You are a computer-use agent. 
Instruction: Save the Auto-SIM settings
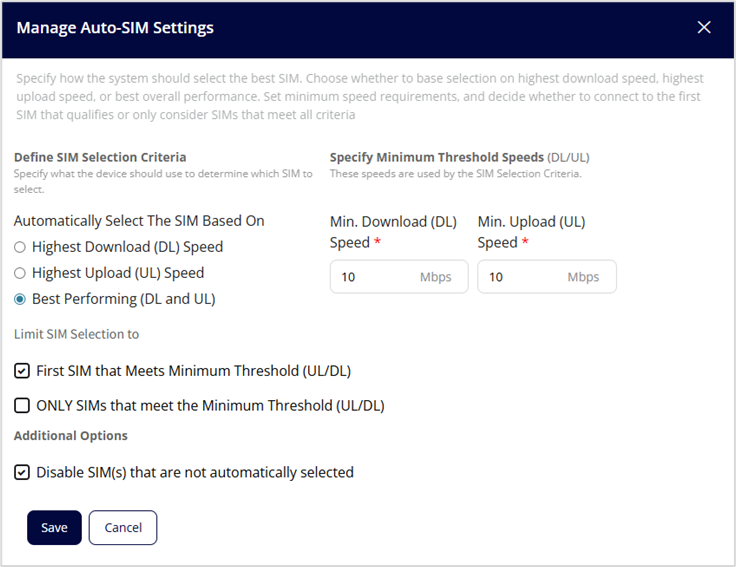click(x=54, y=527)
